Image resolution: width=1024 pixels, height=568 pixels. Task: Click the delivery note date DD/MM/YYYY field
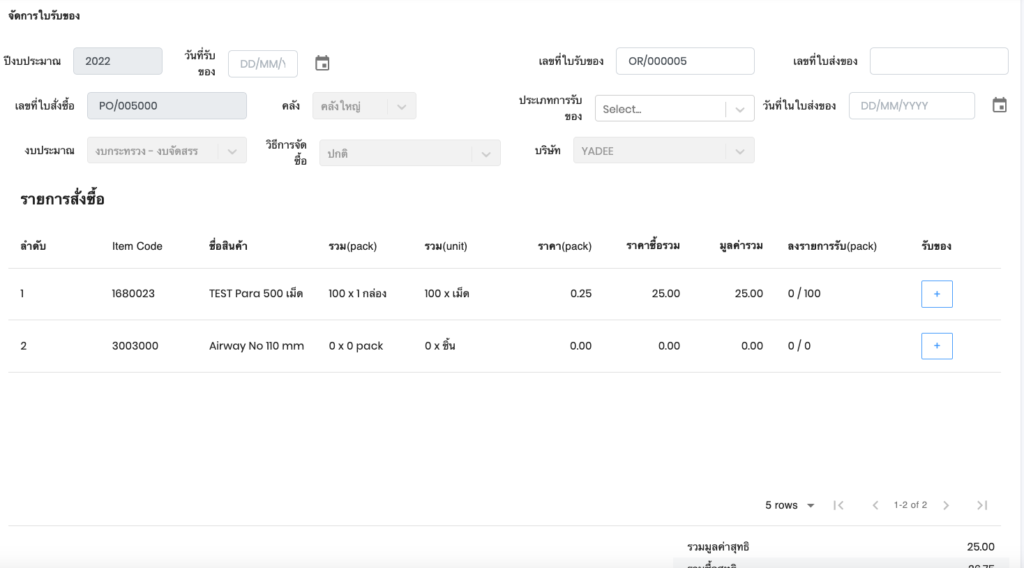911,105
